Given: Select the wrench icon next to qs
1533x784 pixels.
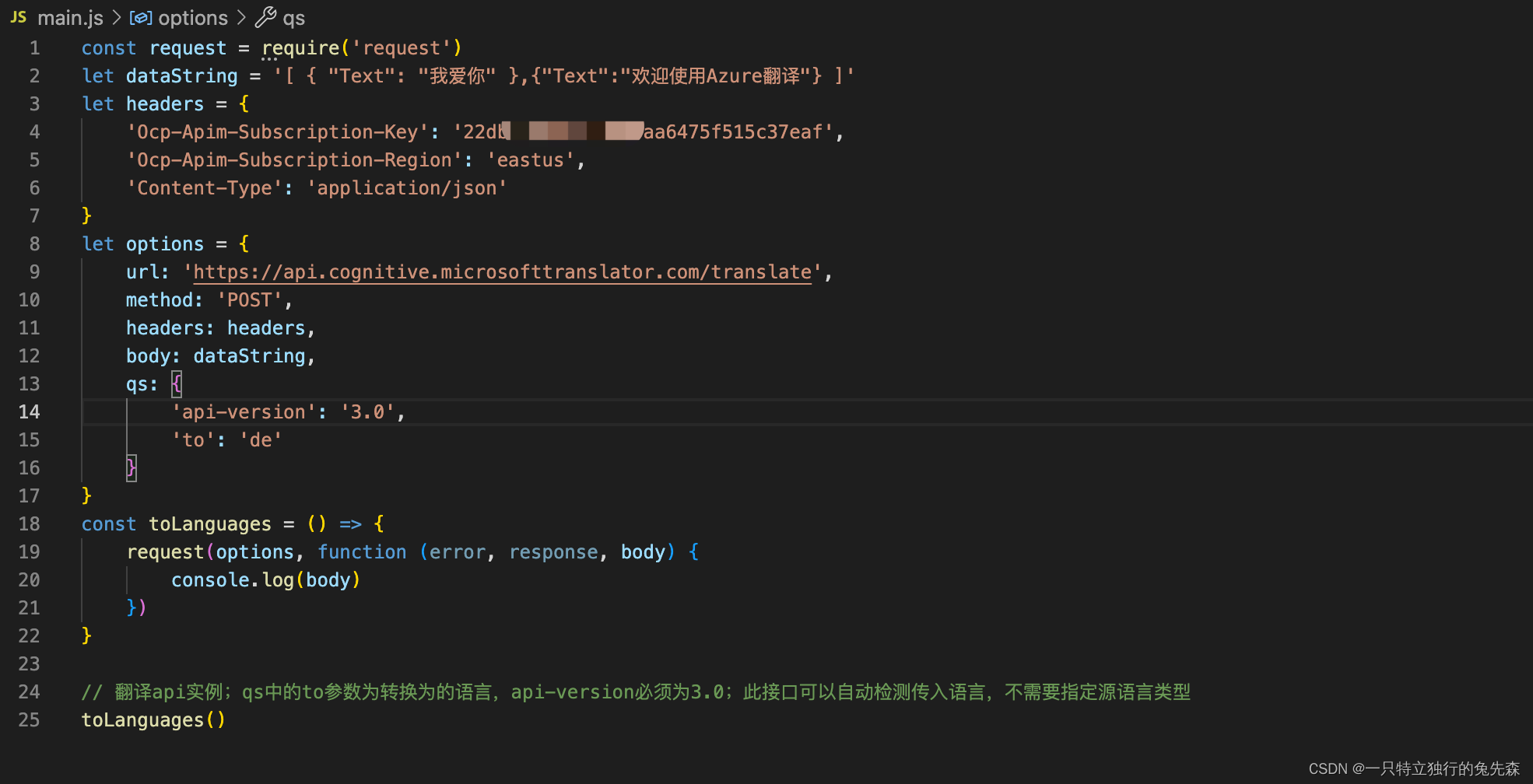Looking at the screenshot, I should point(265,17).
